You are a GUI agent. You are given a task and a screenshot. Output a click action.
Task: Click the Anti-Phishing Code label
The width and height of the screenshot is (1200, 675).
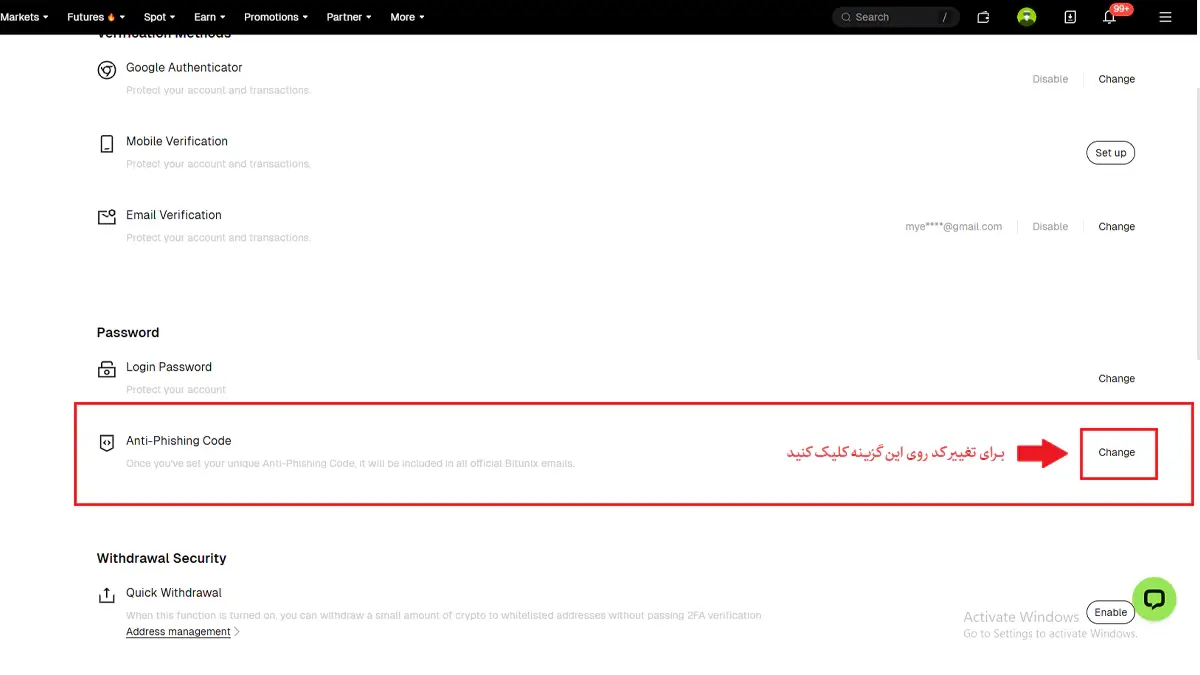tap(179, 441)
